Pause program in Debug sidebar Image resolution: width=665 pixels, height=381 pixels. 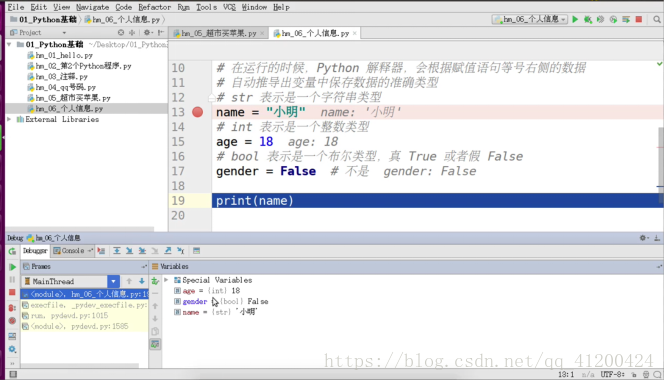pos(12,280)
